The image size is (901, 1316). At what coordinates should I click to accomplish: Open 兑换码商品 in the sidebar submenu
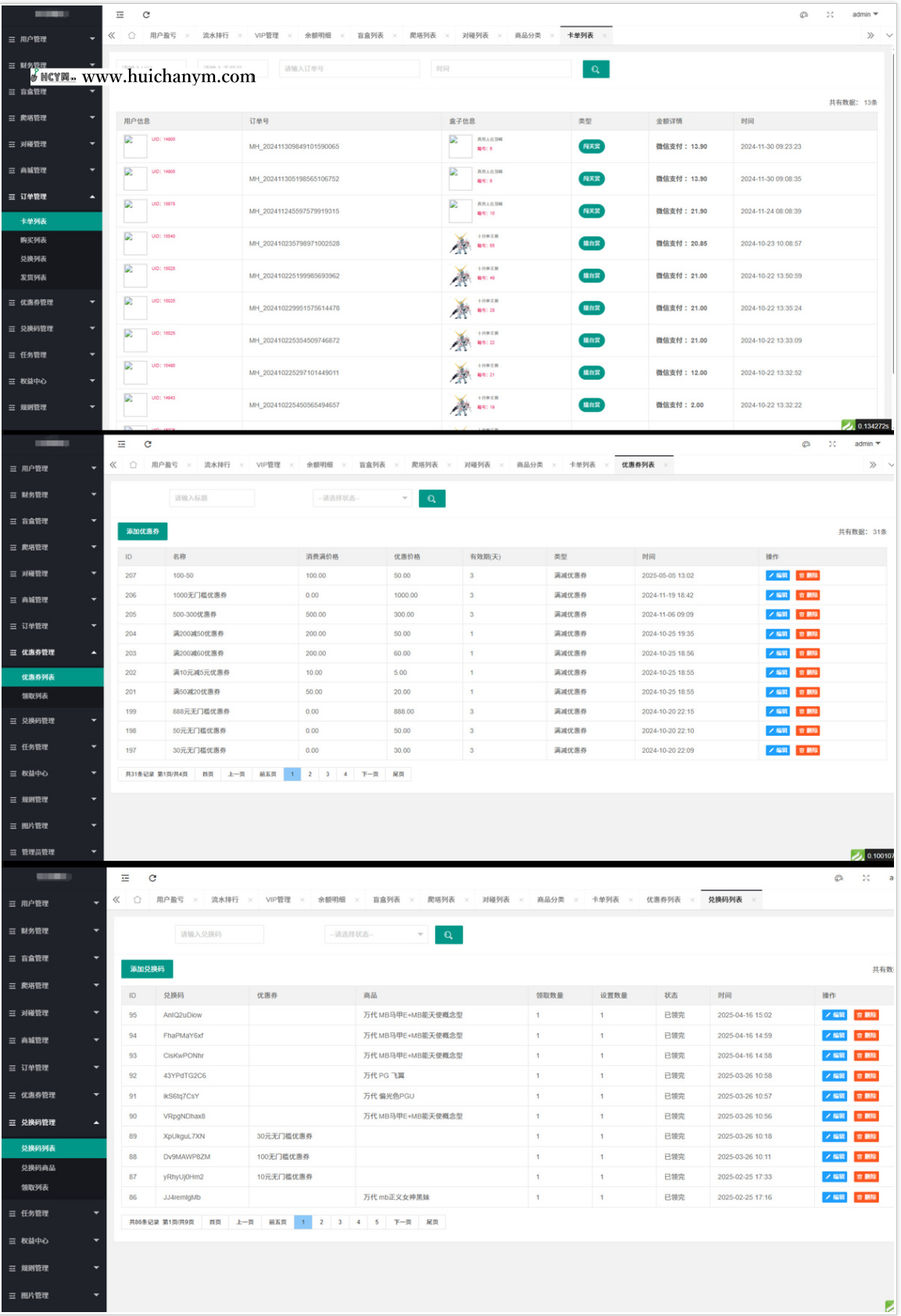click(38, 1168)
